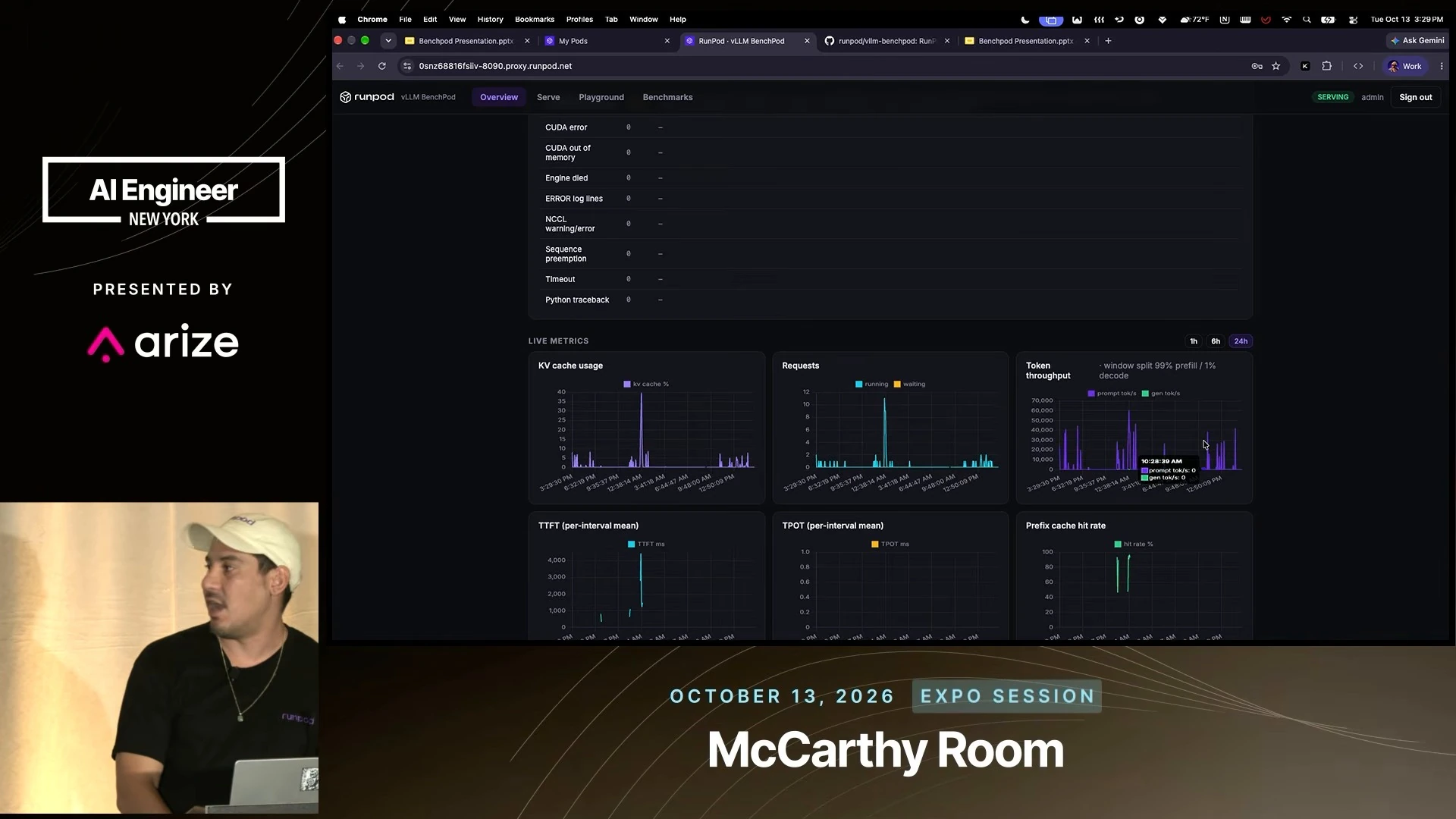Toggle the hit rate % legend series
Screen dimensions: 1456x819
click(1134, 544)
